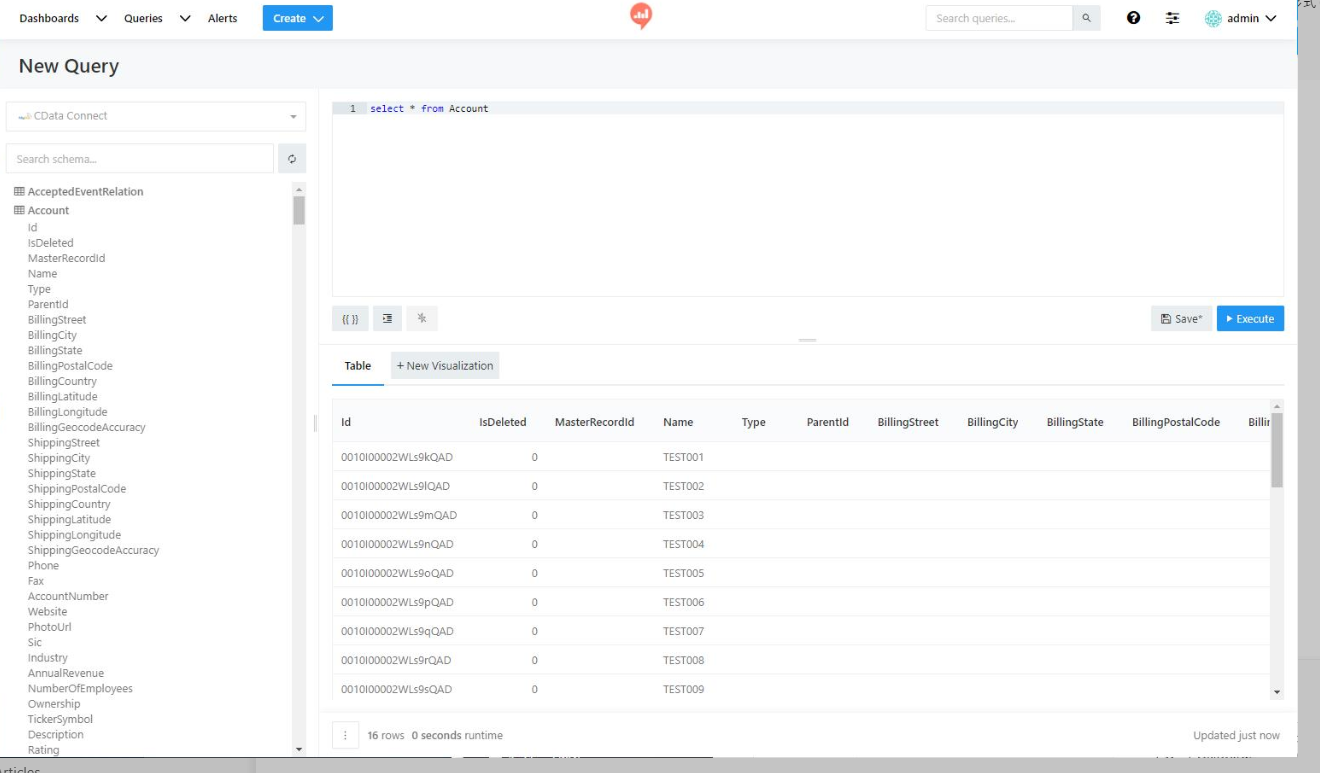
Task: Sort by the BillingPostalCode column header
Action: point(1176,422)
